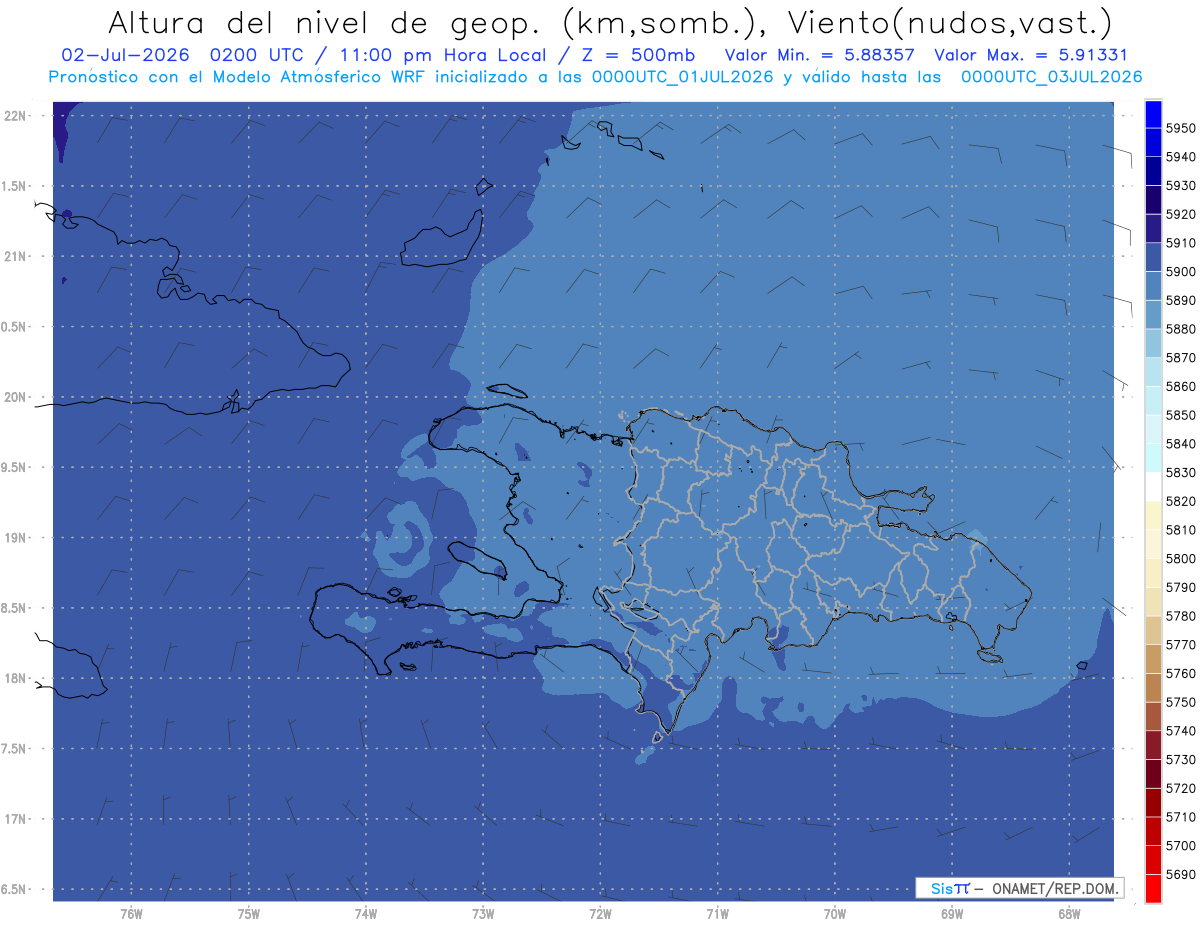Click the '70W' longitude label
The image size is (1200, 927).
835,913
